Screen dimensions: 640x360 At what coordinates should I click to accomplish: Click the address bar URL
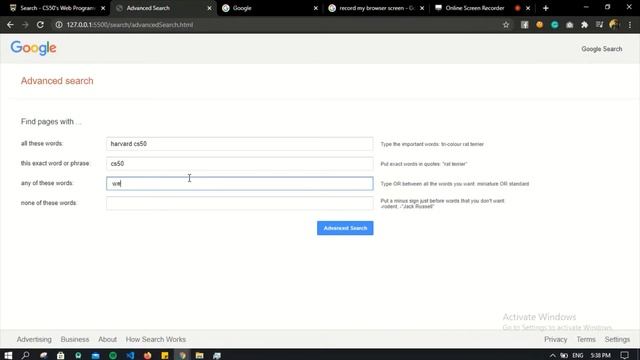pos(130,25)
